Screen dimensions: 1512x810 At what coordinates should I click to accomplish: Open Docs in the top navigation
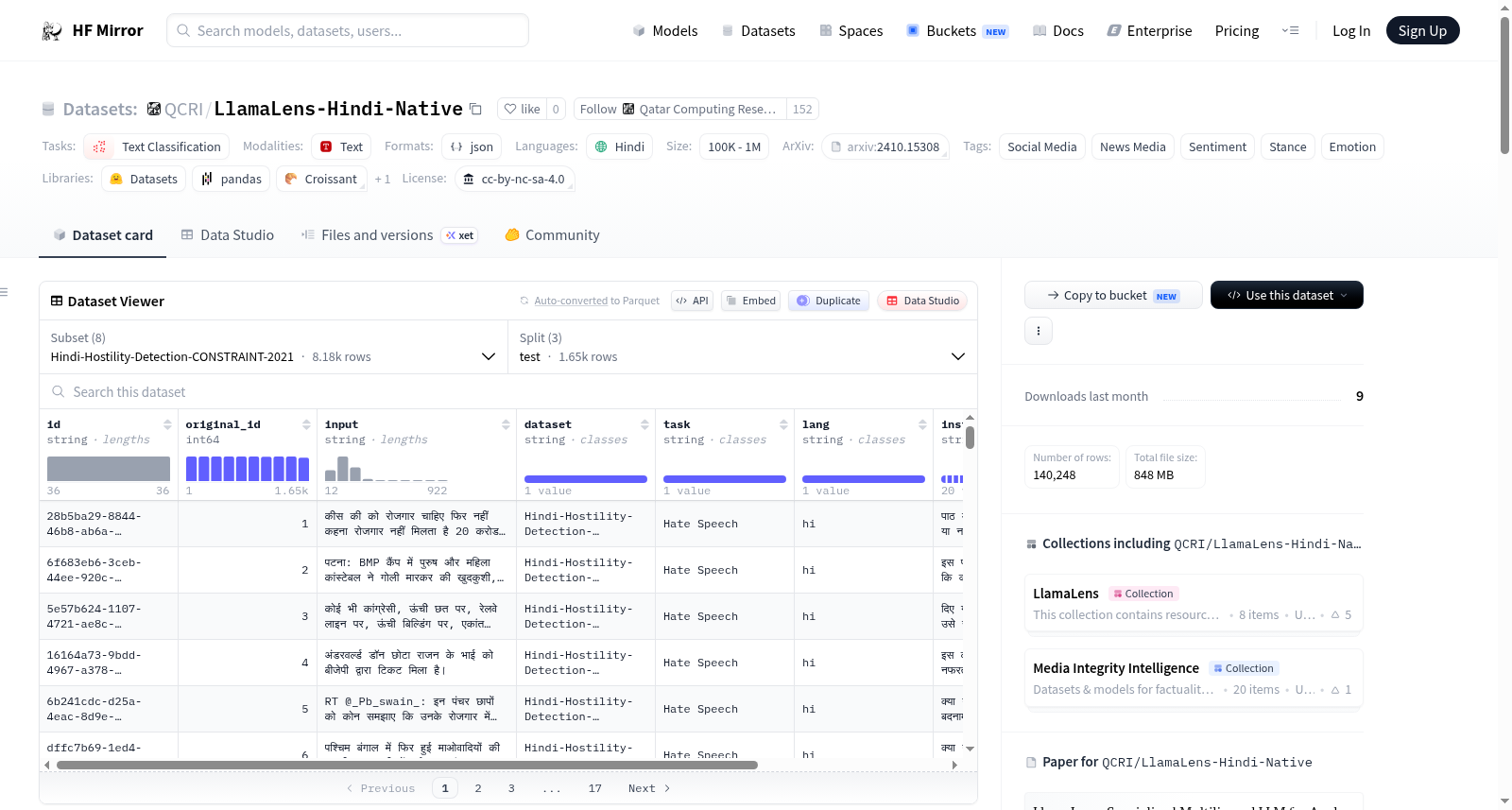(x=1058, y=31)
